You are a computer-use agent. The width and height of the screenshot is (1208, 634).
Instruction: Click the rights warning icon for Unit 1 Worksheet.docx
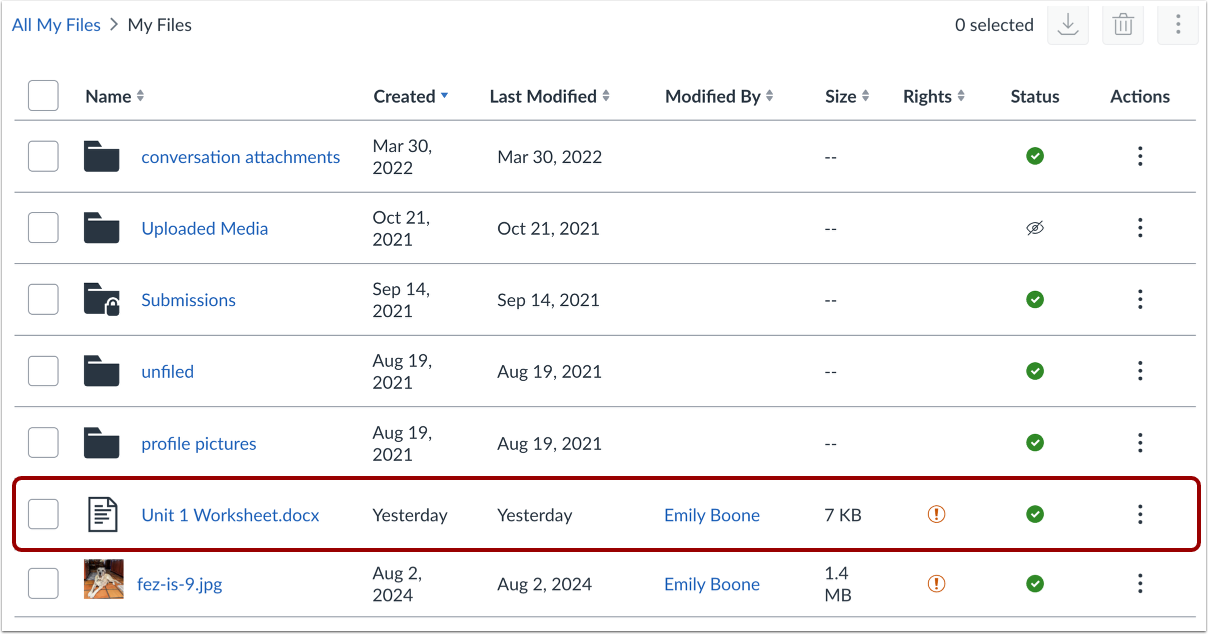click(936, 514)
